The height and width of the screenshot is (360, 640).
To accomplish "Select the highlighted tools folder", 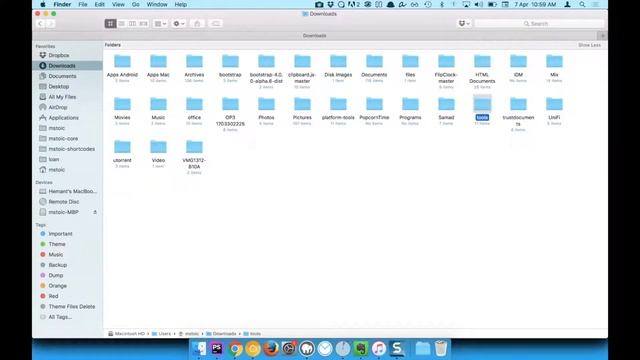I will [x=482, y=109].
